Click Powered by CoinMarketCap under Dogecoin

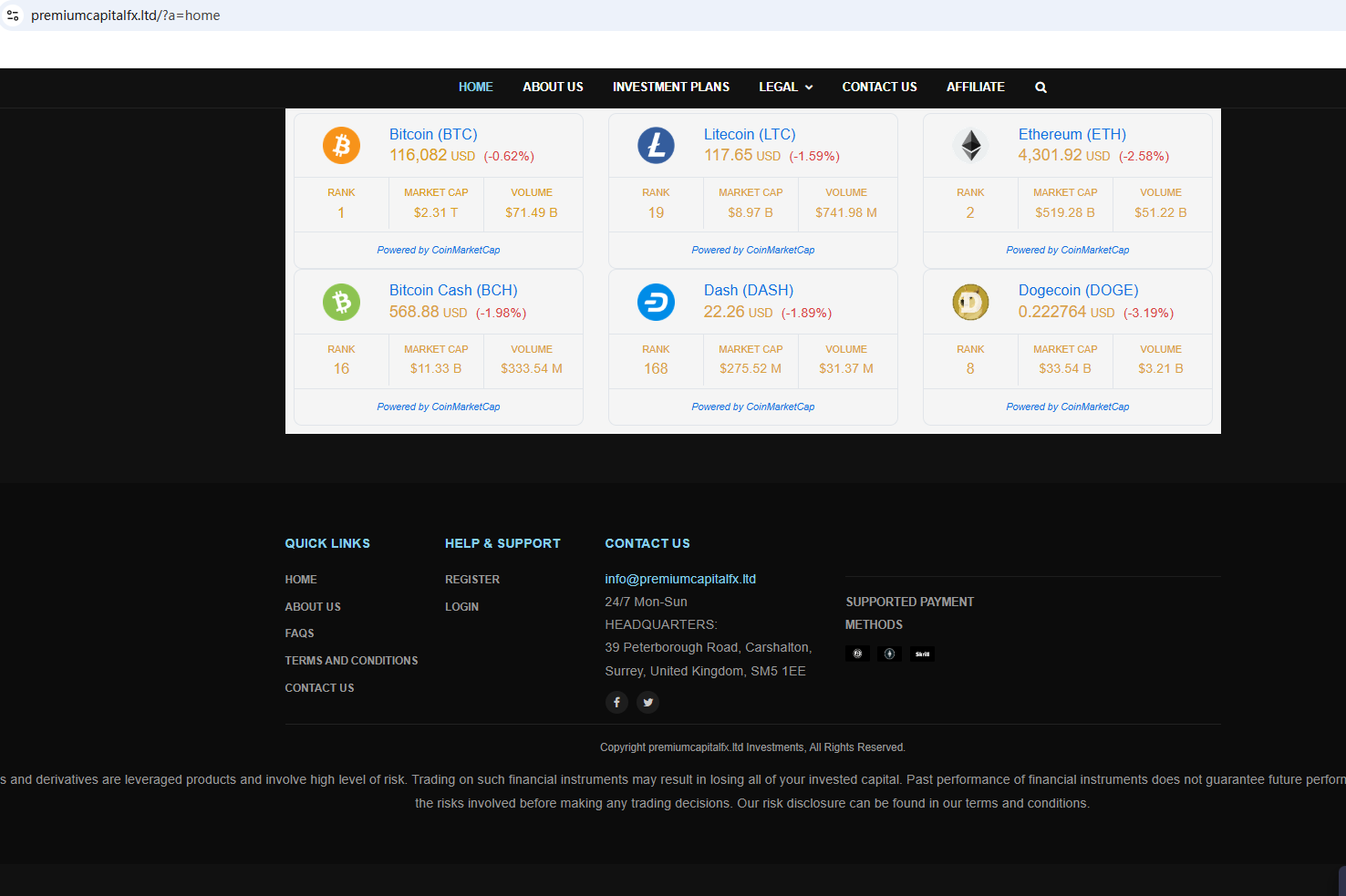coord(1067,407)
